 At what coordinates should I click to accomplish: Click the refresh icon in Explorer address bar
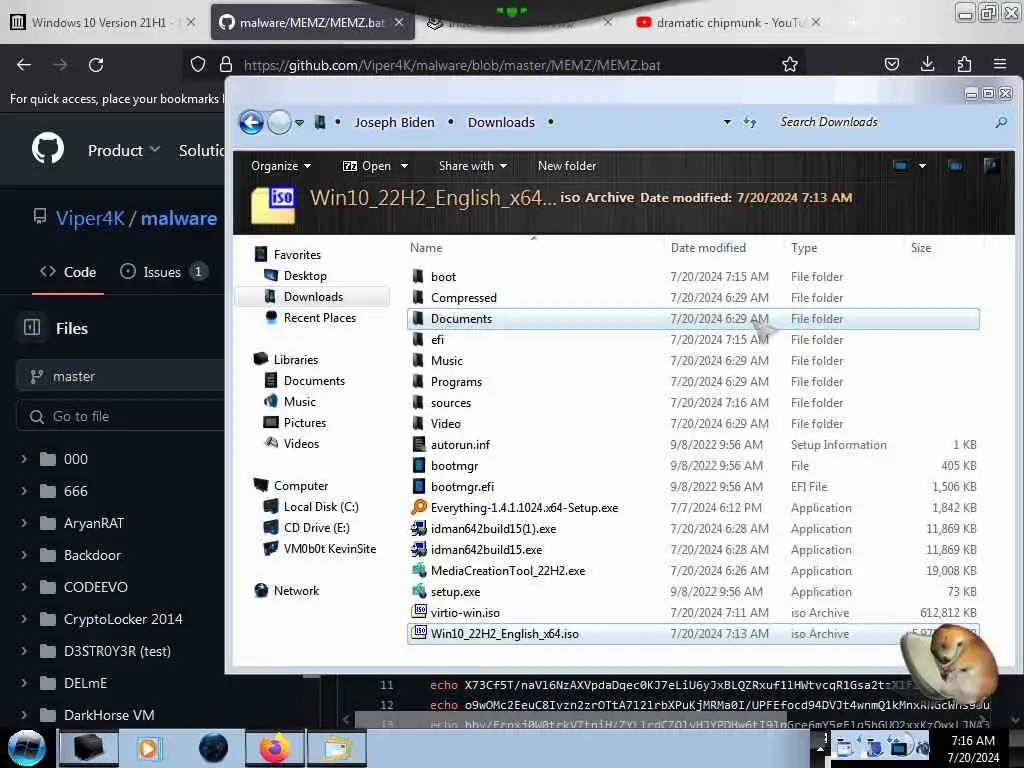click(x=750, y=122)
